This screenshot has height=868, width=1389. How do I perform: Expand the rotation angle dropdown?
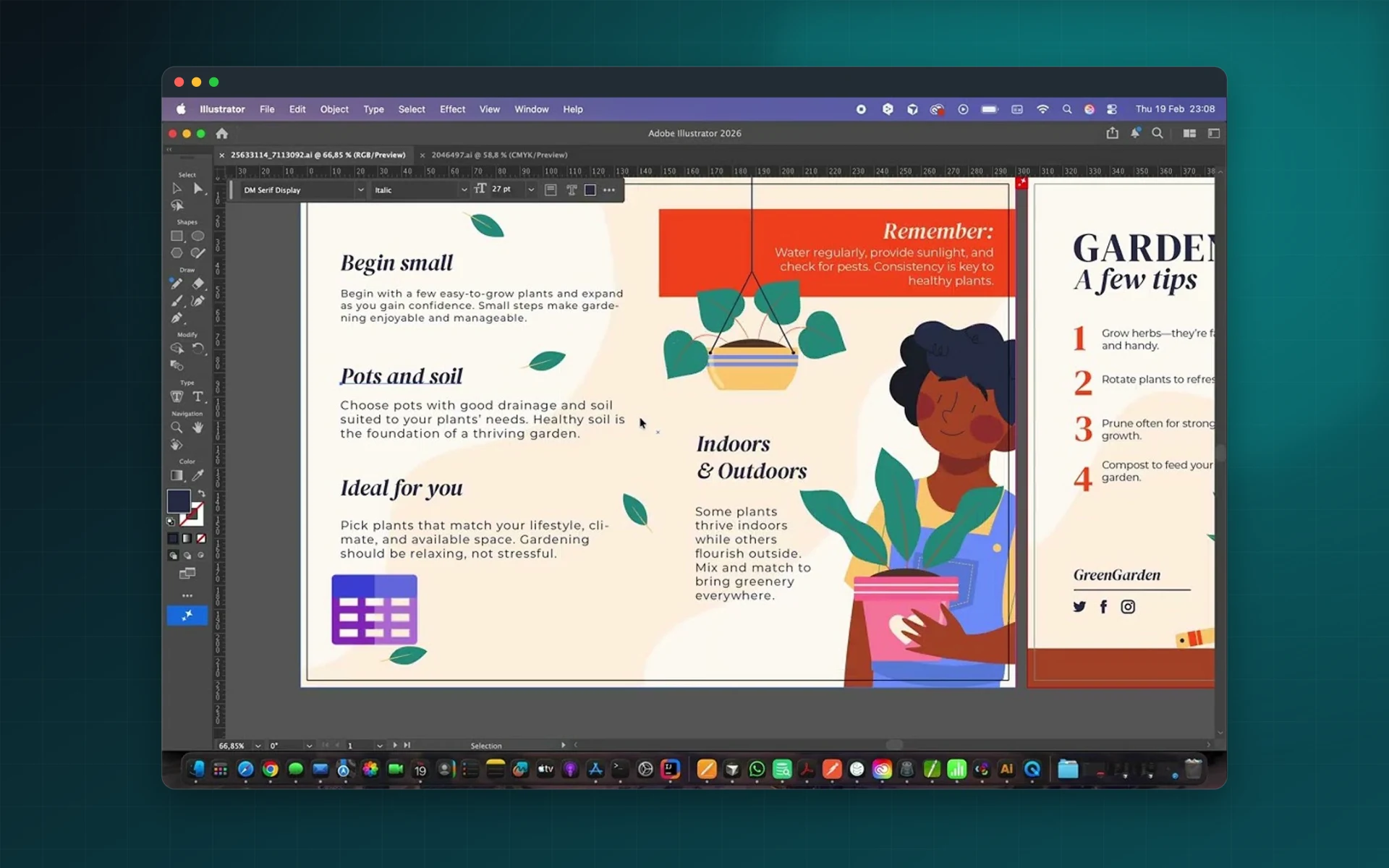tap(309, 746)
